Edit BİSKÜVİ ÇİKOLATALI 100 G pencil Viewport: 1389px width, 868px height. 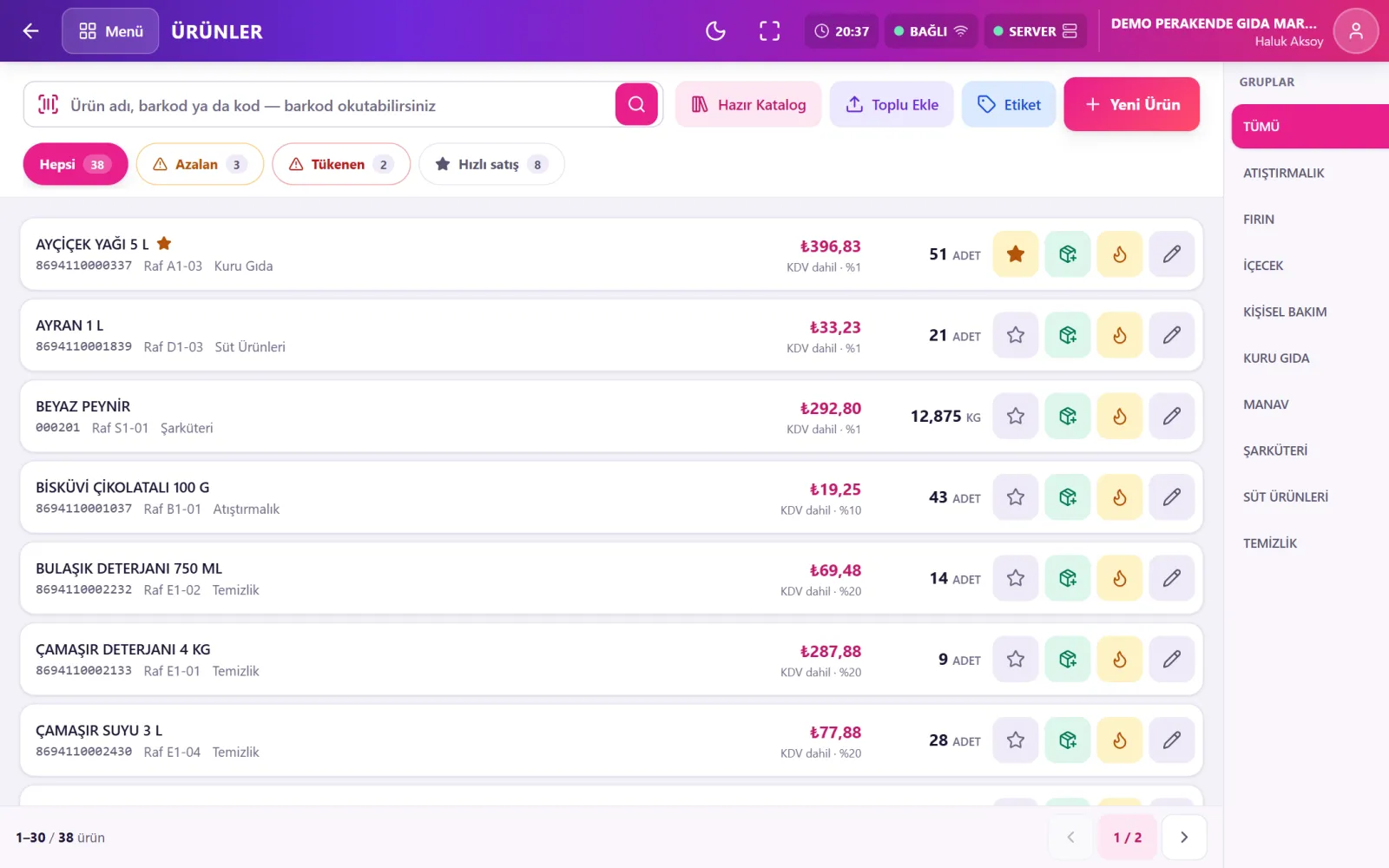[1172, 497]
